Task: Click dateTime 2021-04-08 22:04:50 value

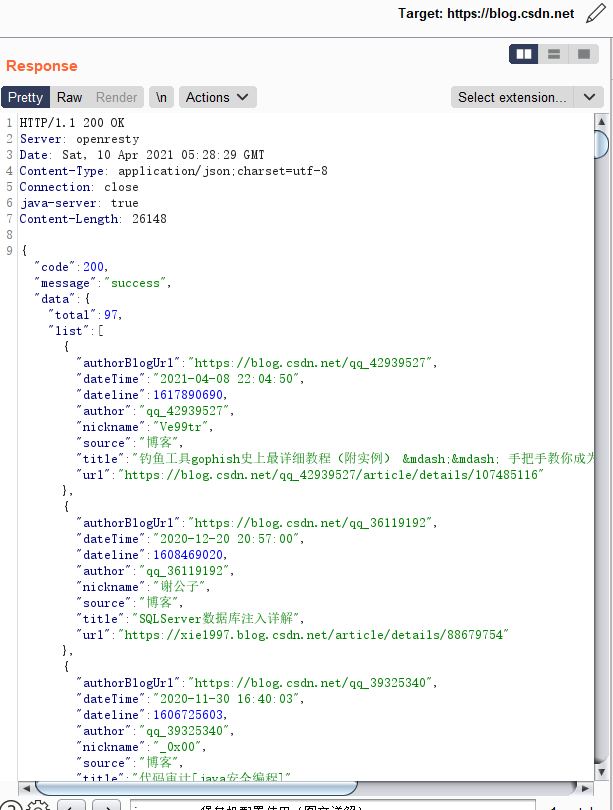Action: pos(226,379)
